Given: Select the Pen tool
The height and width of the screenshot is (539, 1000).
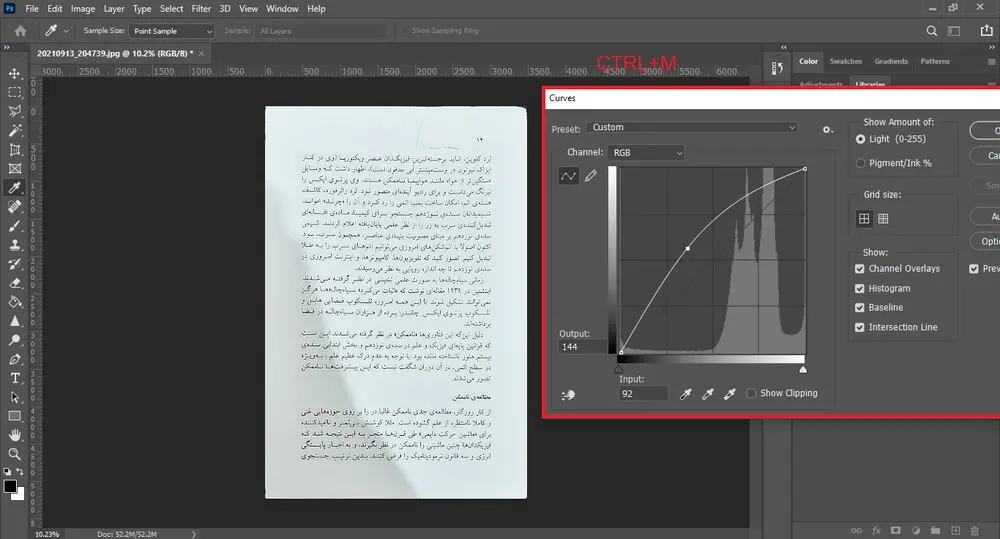Looking at the screenshot, I should pos(15,359).
